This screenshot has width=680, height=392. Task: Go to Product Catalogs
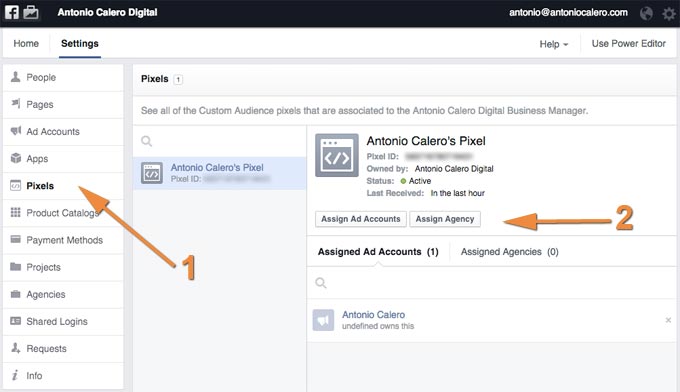tap(63, 213)
